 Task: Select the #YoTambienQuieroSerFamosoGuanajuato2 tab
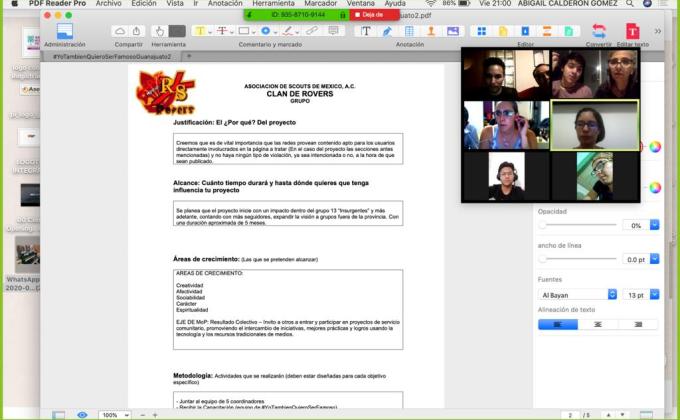tap(112, 56)
